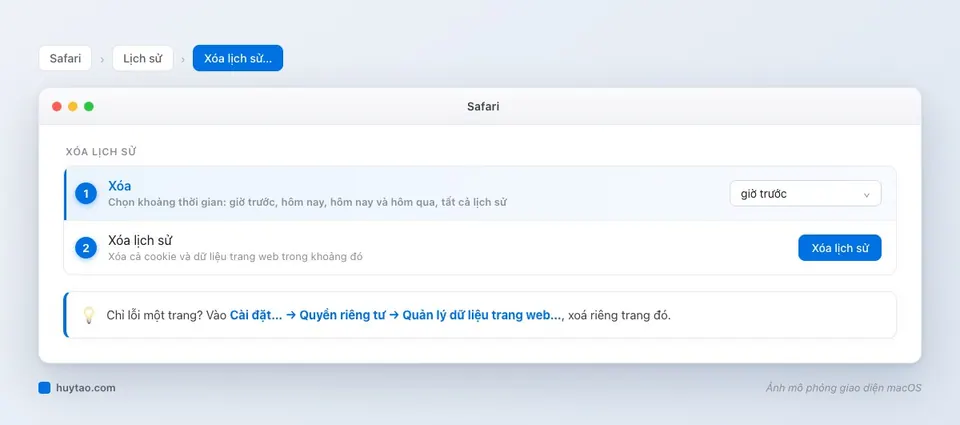Click the lightbulb tip icon

(x=89, y=315)
